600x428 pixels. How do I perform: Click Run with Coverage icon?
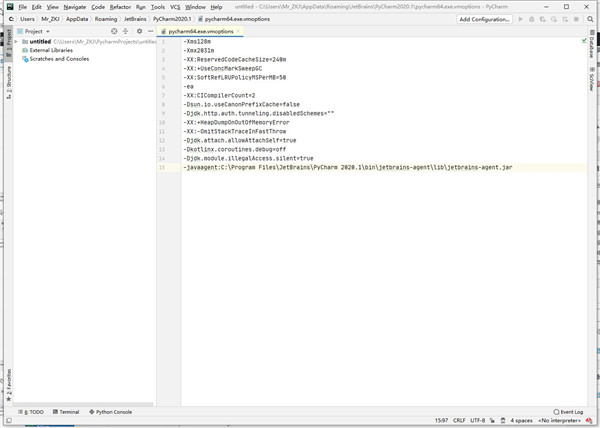pos(543,19)
